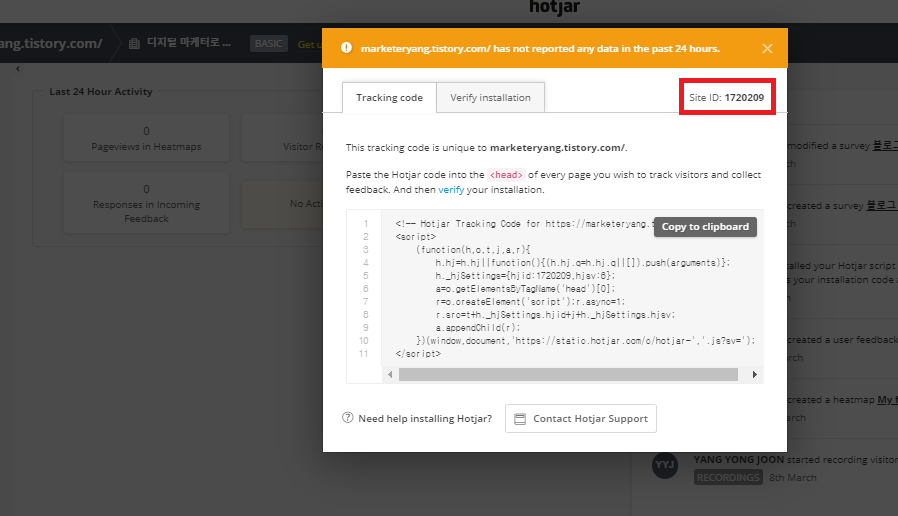Open the verify link in instructions
Image resolution: width=898 pixels, height=516 pixels.
pos(451,190)
